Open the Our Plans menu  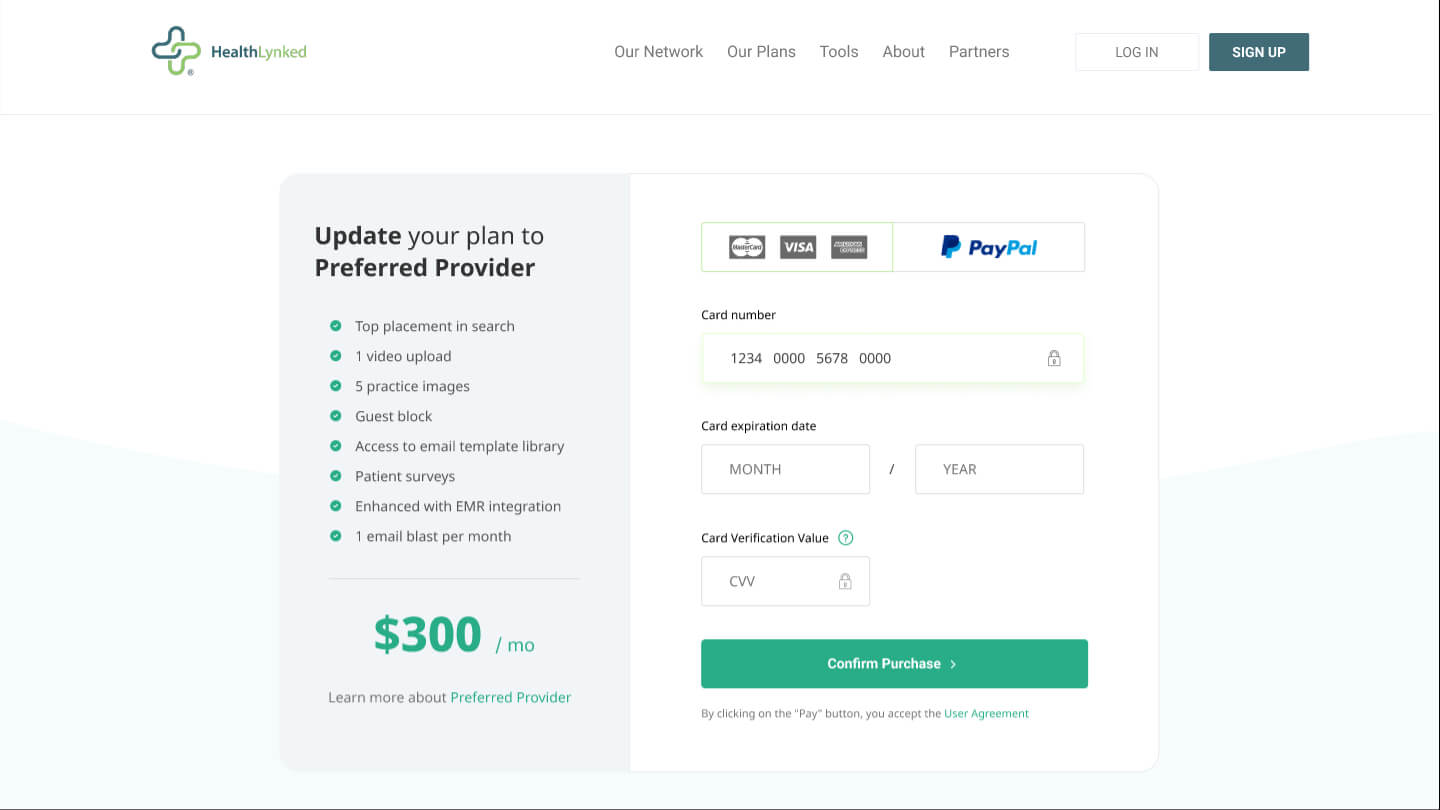pyautogui.click(x=761, y=52)
